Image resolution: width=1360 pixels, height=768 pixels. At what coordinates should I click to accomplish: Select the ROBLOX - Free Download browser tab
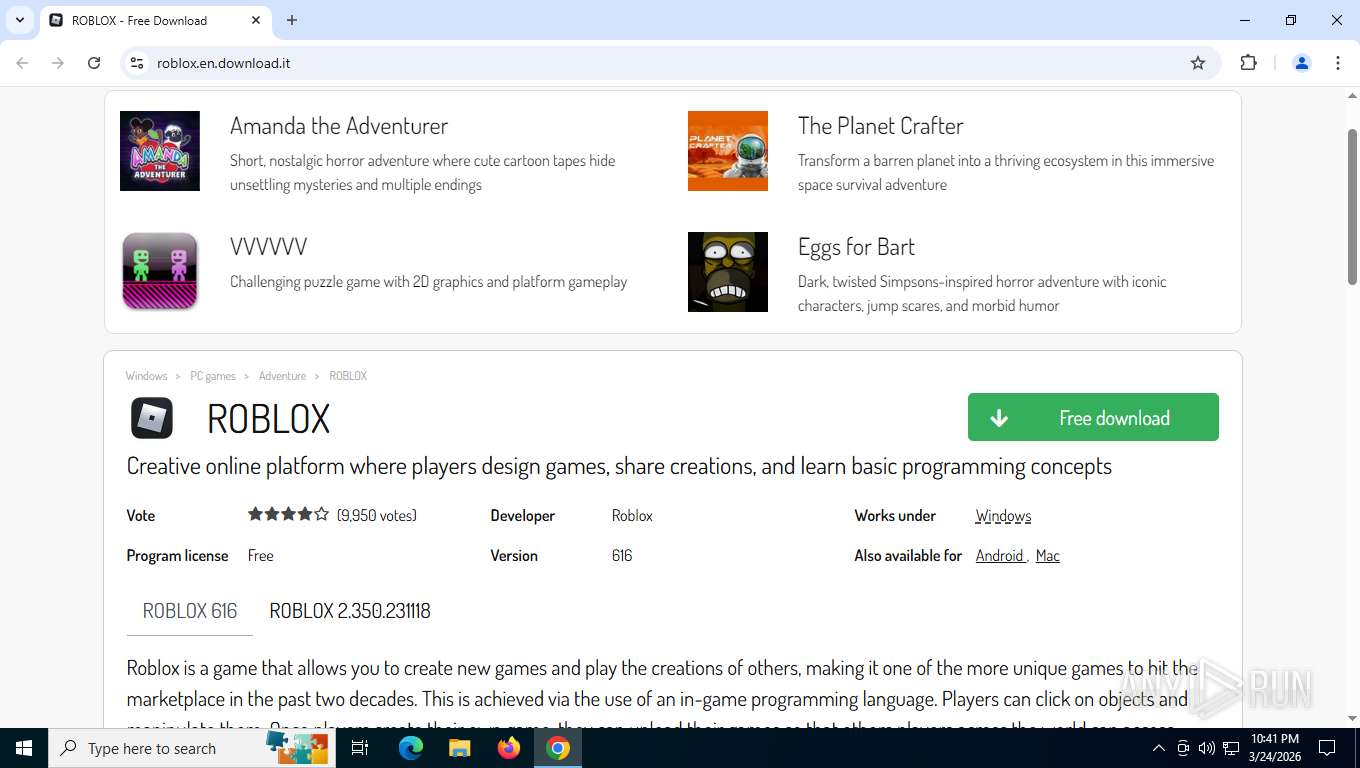point(155,20)
